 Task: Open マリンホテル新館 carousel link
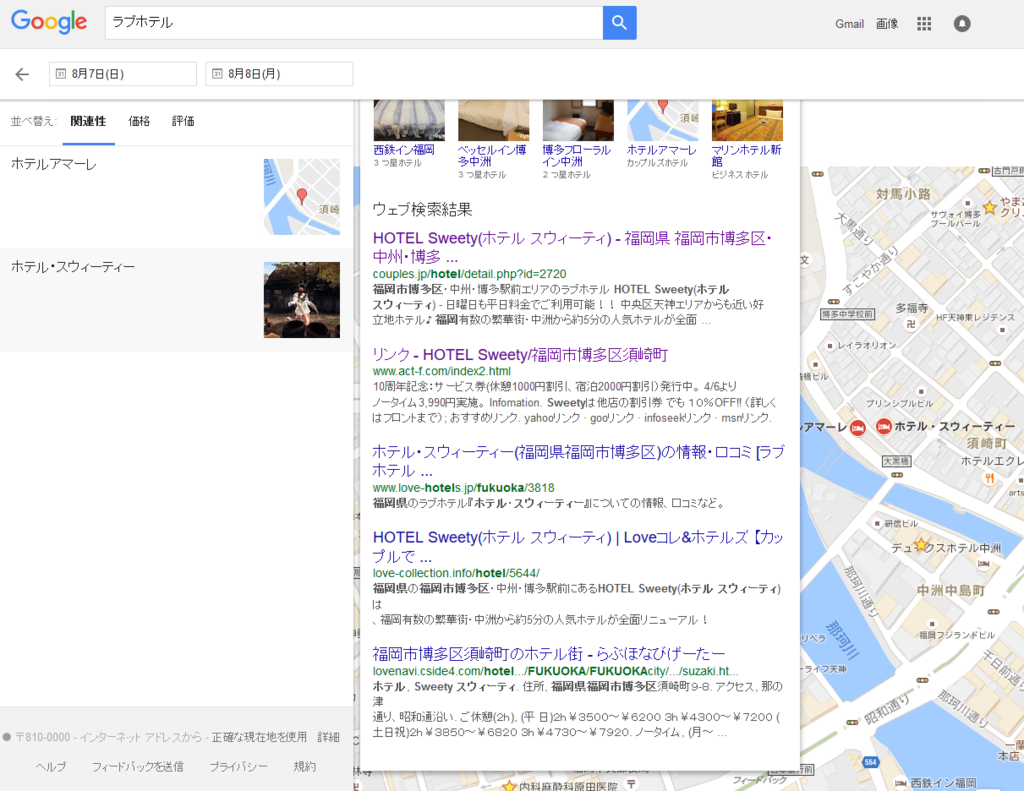tap(746, 155)
